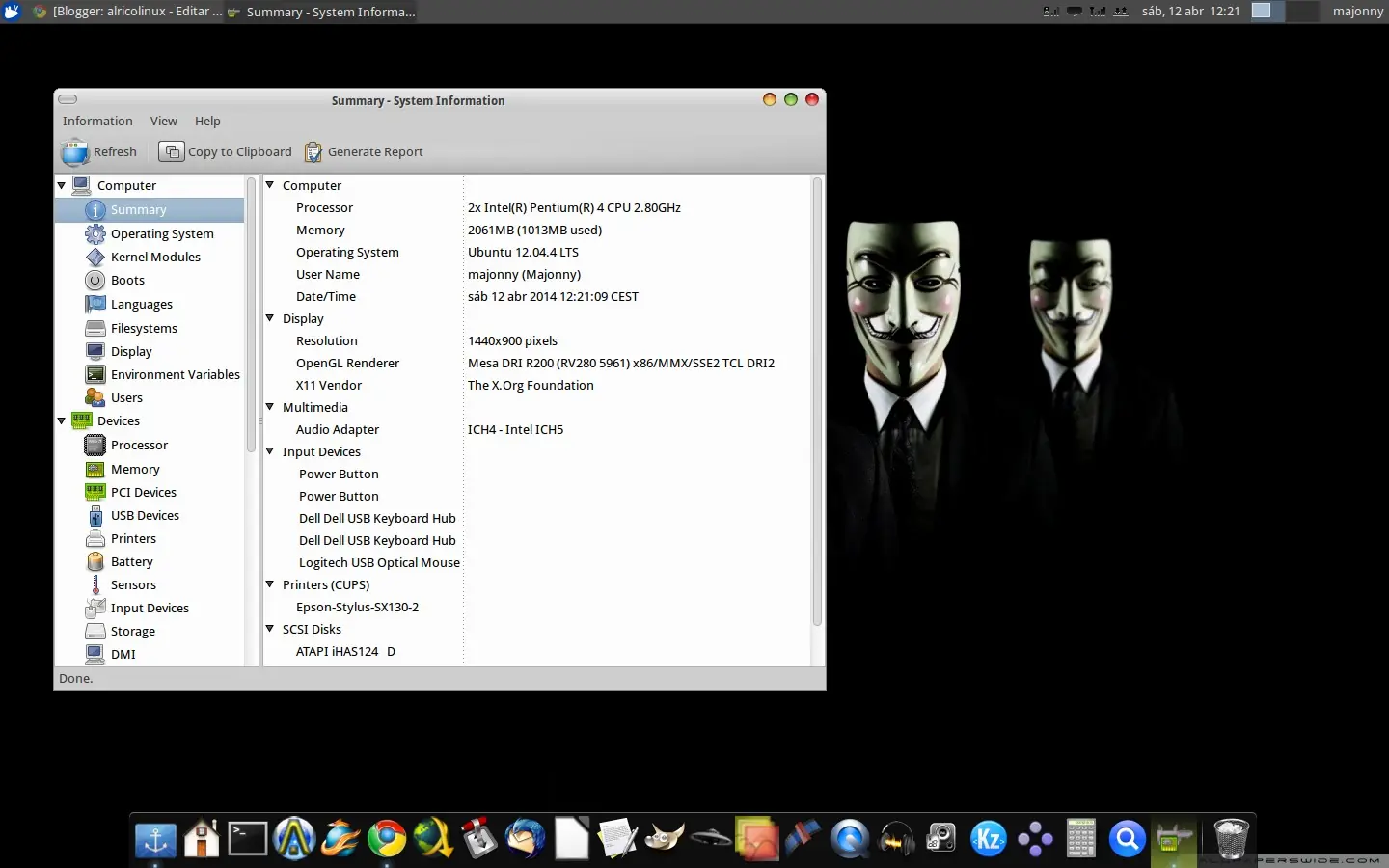
Task: Launch the headphones audio app from dock
Action: click(x=896, y=838)
